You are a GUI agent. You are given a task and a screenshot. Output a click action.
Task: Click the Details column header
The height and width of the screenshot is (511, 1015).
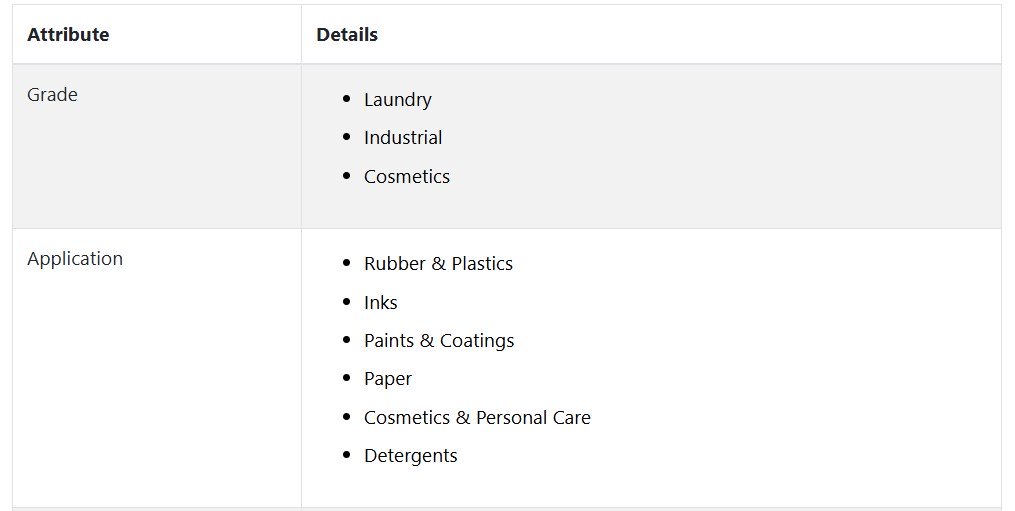click(x=347, y=35)
